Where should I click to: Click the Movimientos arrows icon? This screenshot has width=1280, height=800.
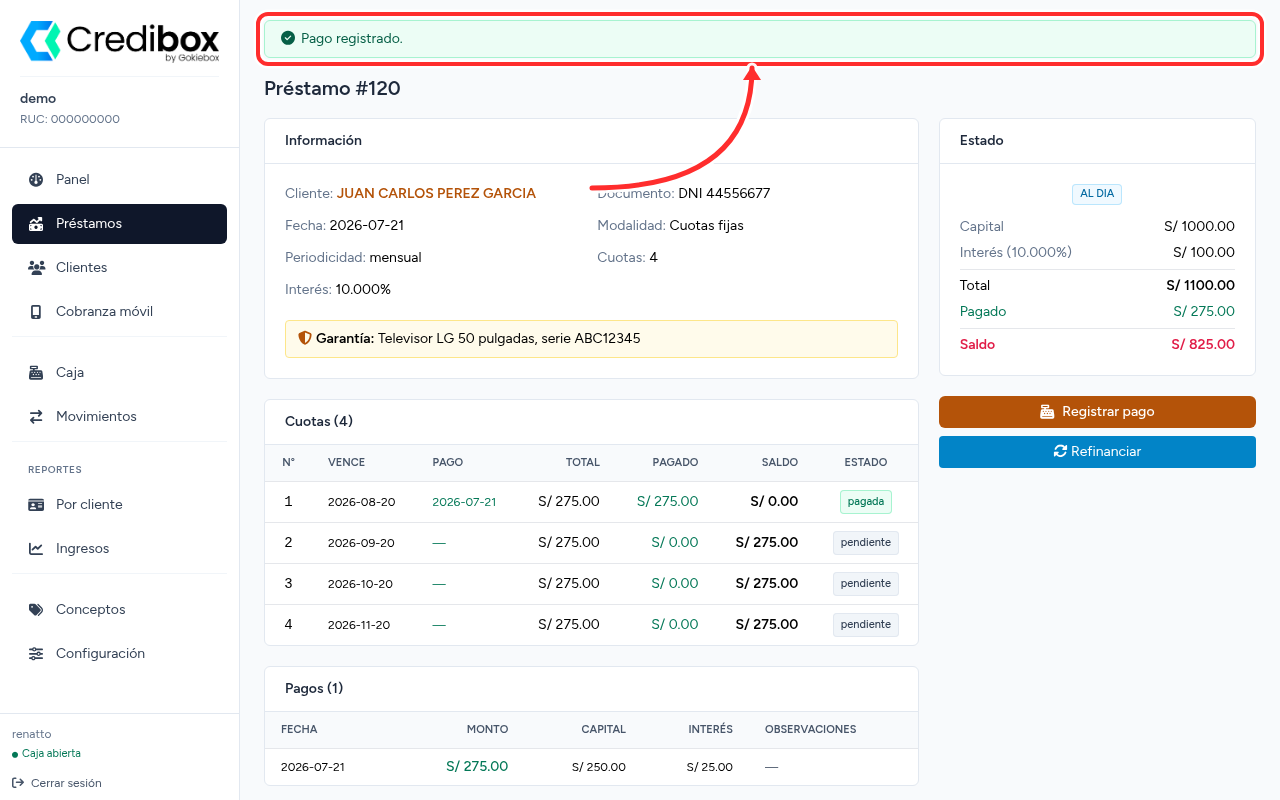pyautogui.click(x=36, y=417)
